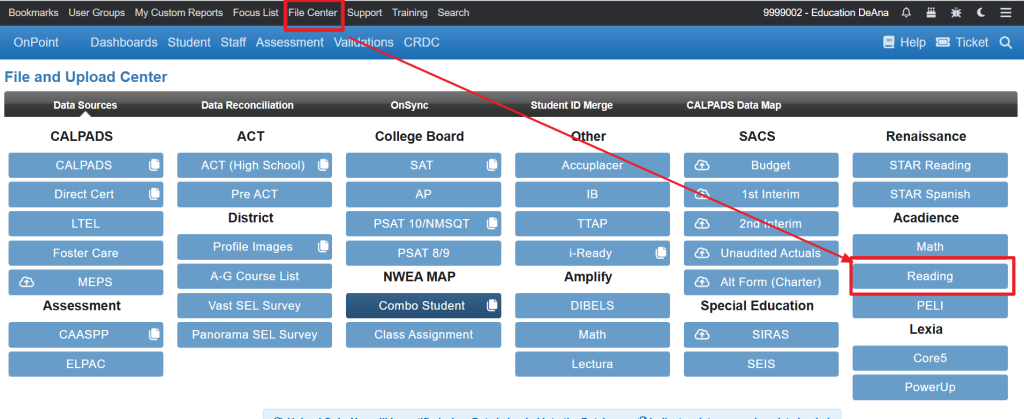Open the notifications bell icon
Image resolution: width=1024 pixels, height=419 pixels.
[906, 13]
